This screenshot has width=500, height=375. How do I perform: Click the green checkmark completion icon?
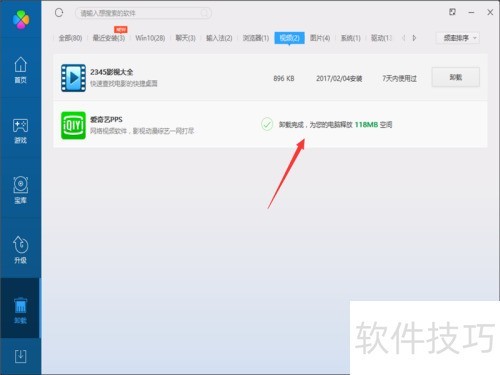[267, 124]
